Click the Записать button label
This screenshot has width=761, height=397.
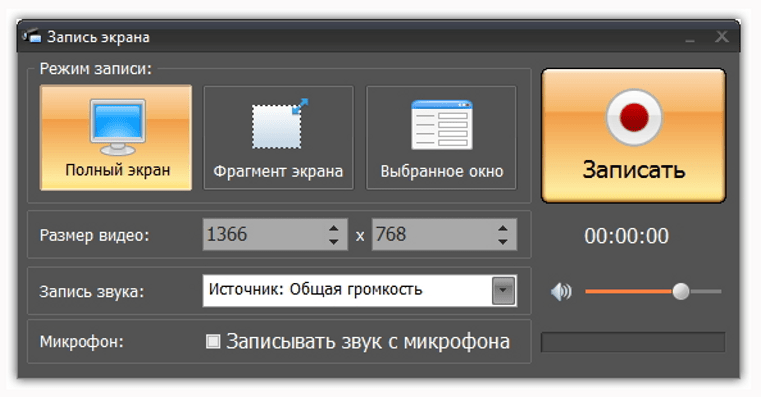[x=634, y=170]
